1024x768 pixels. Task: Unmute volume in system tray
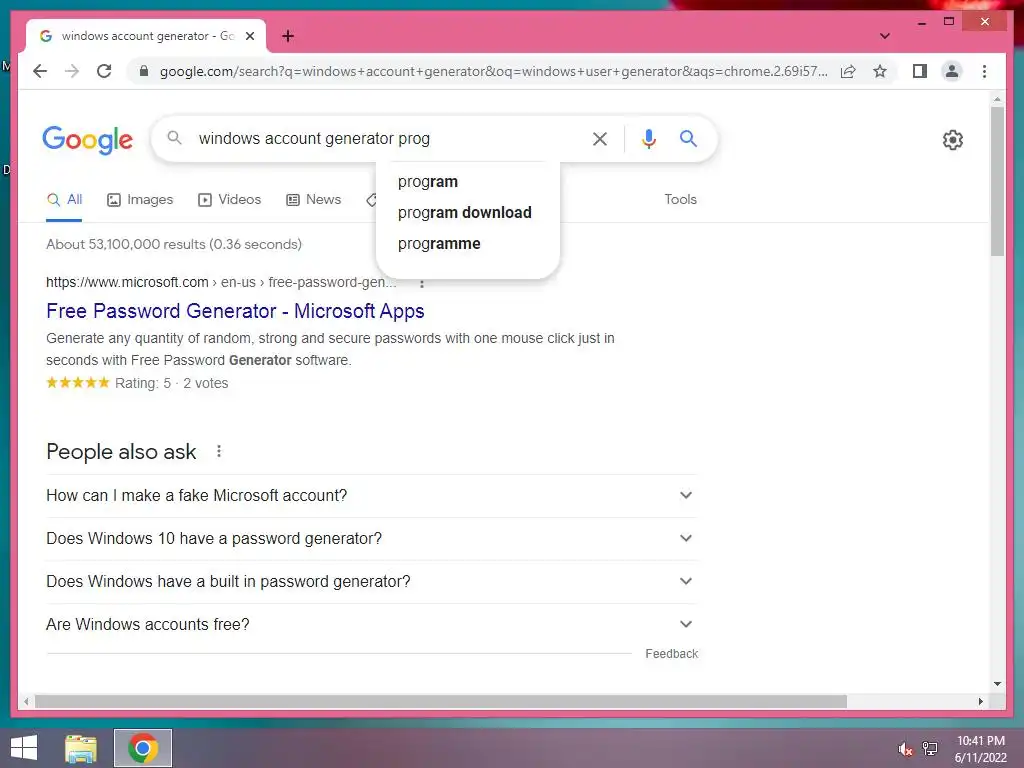(904, 749)
